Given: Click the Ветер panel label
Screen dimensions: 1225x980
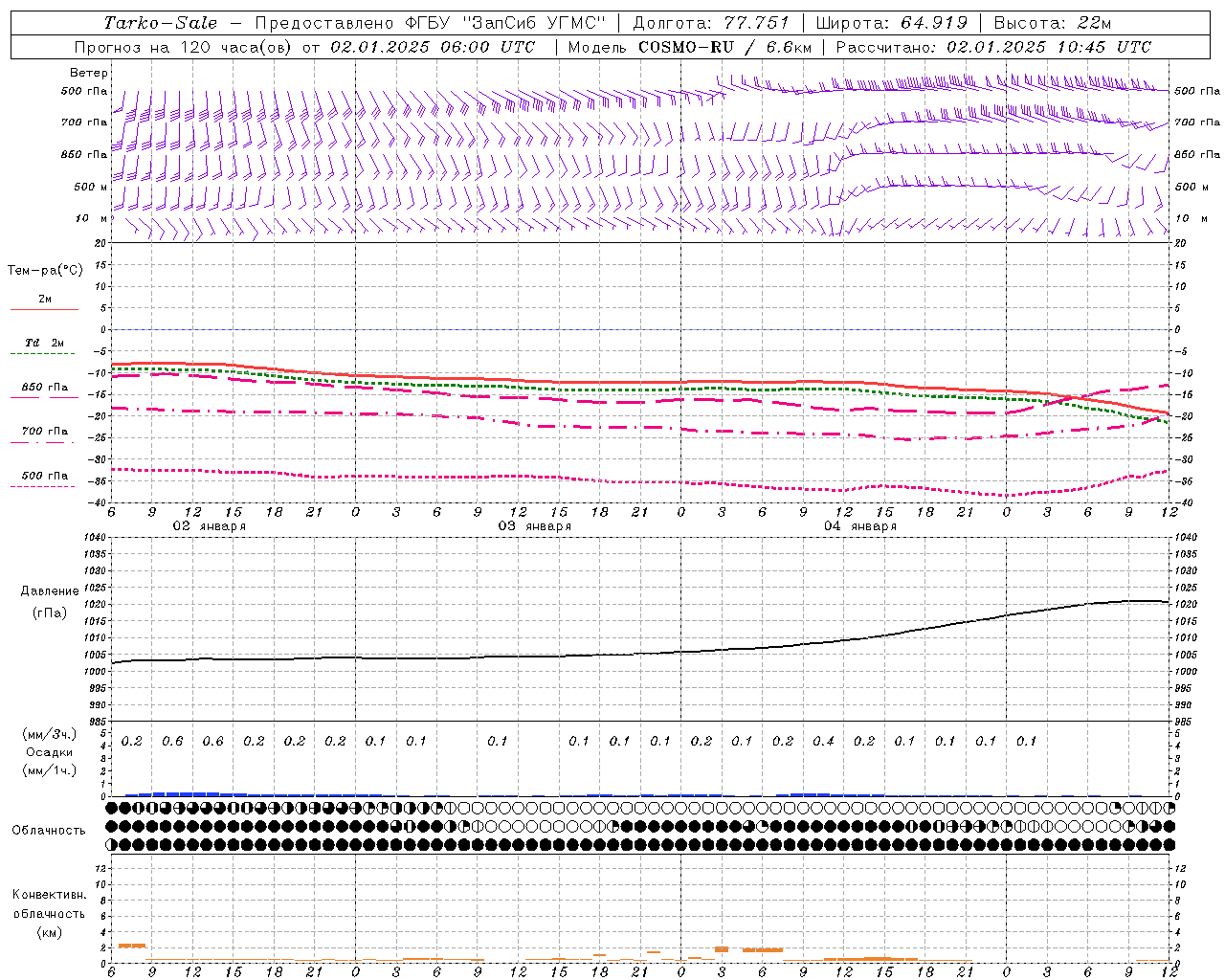Looking at the screenshot, I should point(89,73).
